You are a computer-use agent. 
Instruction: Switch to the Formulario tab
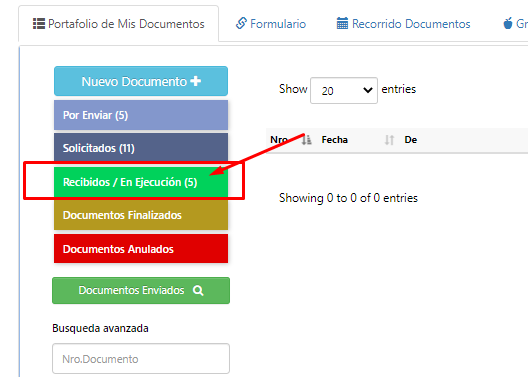coord(271,24)
